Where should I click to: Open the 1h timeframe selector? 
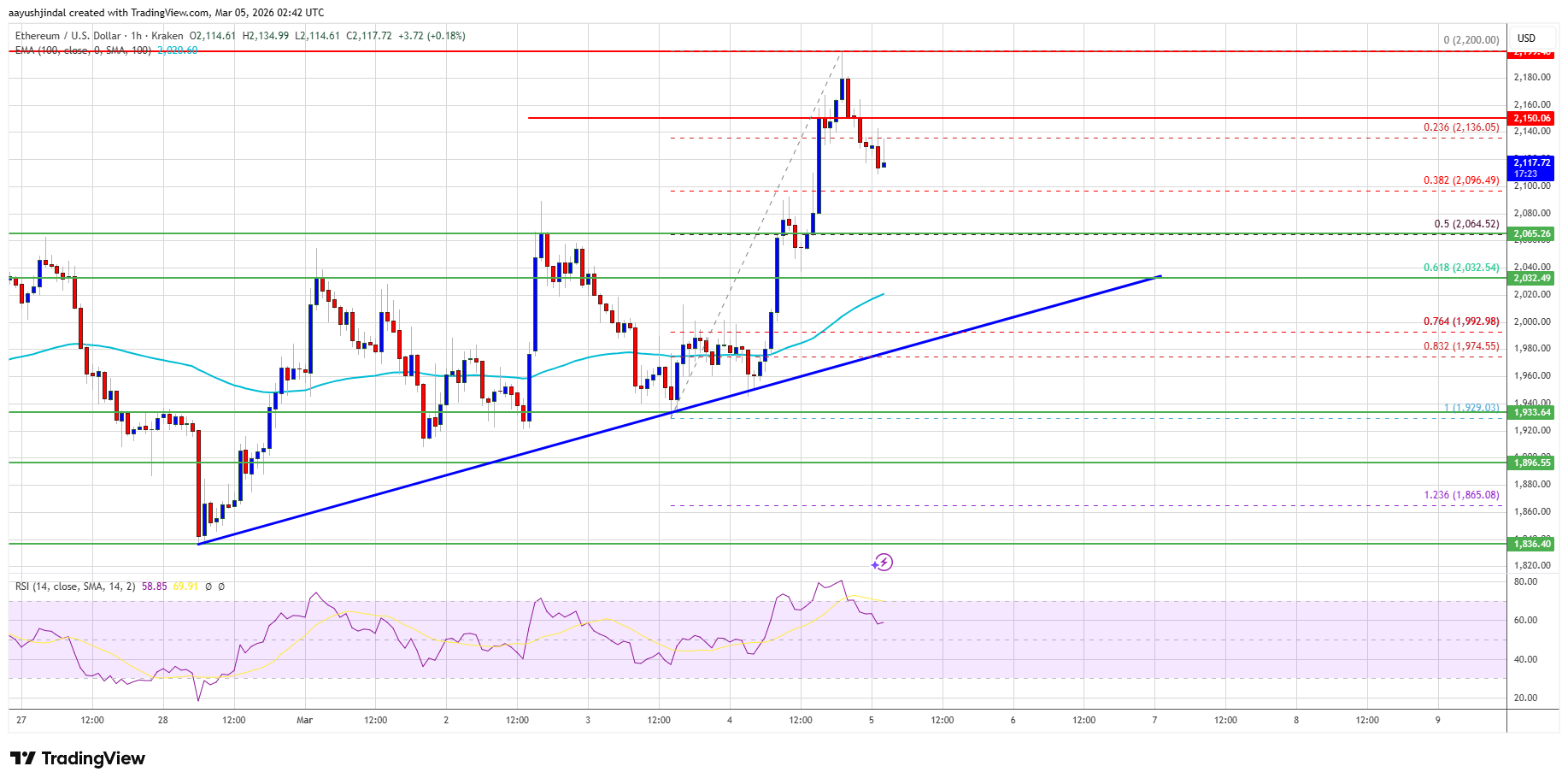pos(138,36)
